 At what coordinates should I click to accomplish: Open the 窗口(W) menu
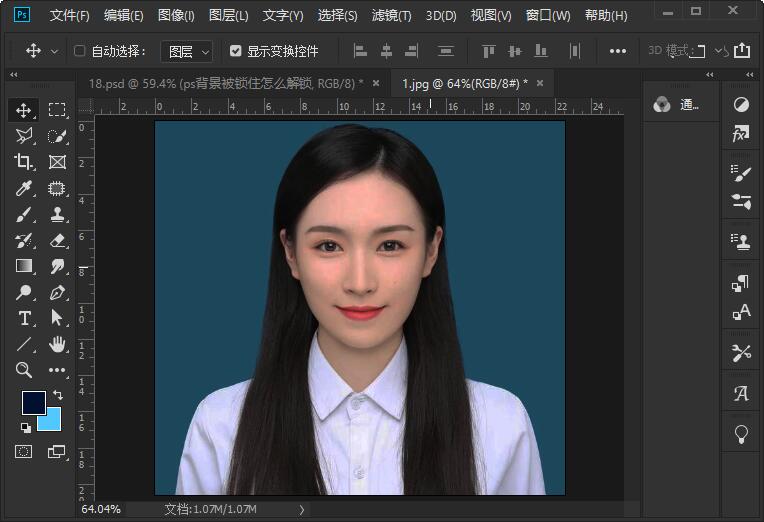coord(548,16)
